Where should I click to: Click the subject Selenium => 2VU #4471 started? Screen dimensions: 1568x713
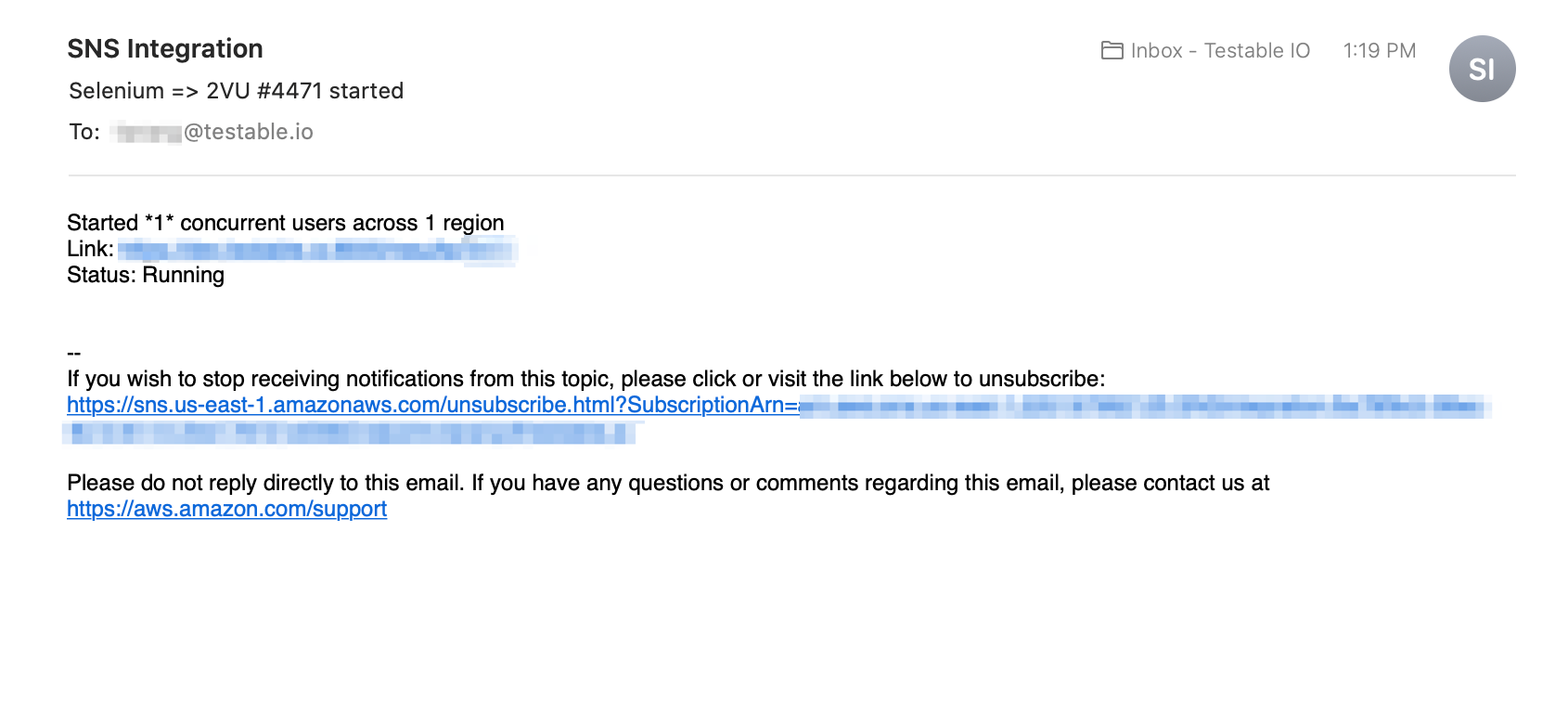coord(236,91)
